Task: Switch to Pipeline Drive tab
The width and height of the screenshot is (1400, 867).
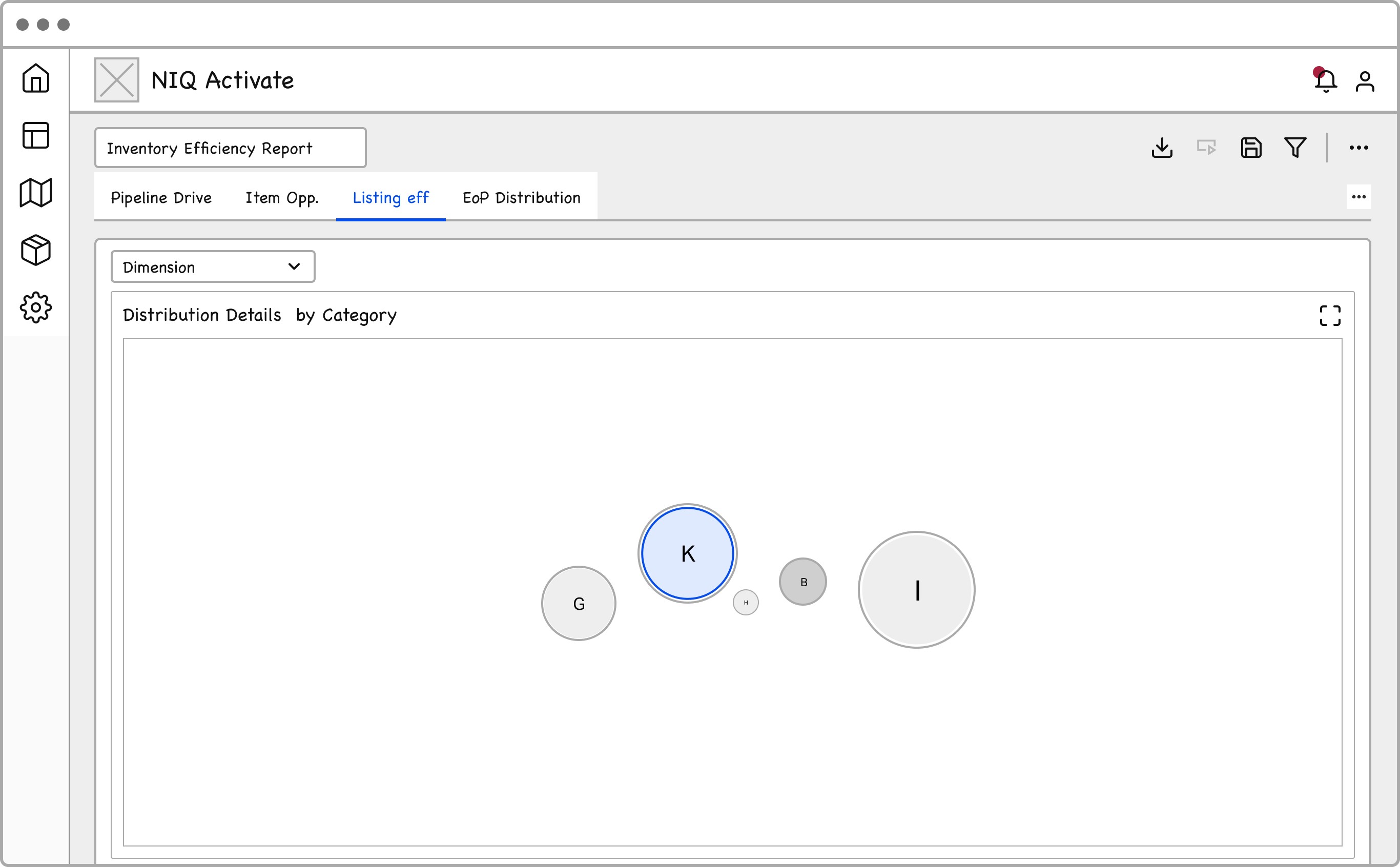Action: (161, 198)
